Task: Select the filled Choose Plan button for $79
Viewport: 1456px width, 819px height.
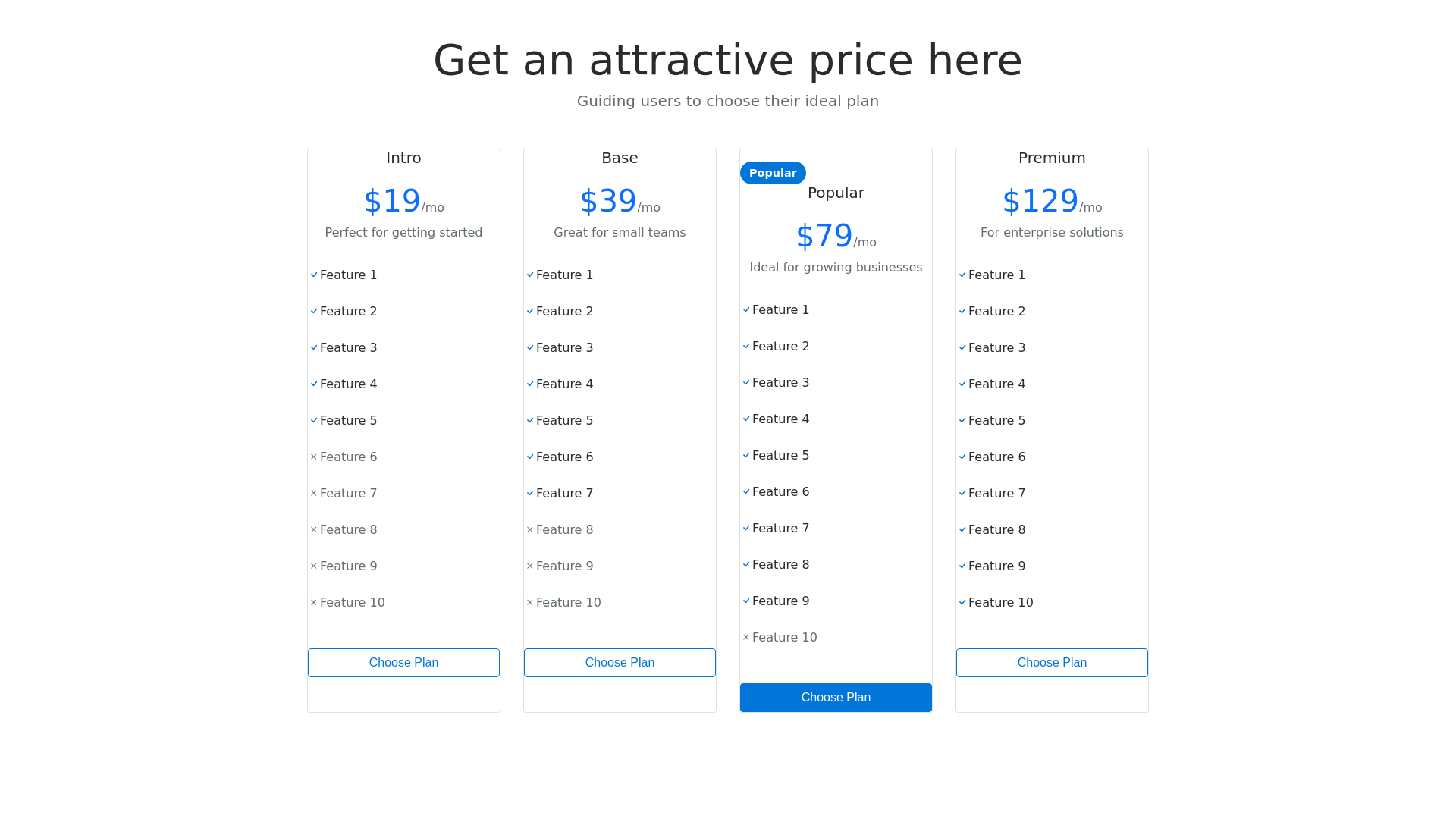Action: (x=836, y=698)
